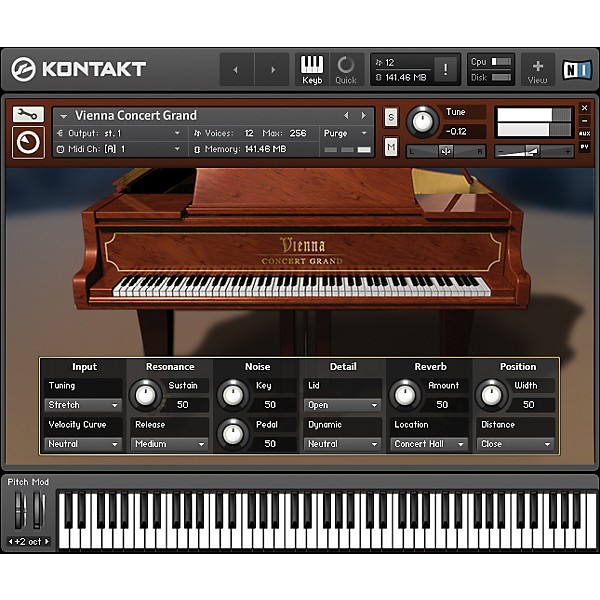This screenshot has width=600, height=600.
Task: Open the Tuning Stretch dropdown
Action: point(83,405)
